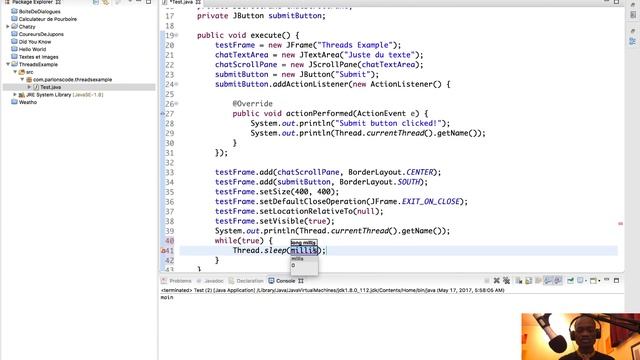
Task: Collapse the ThreadsExample project
Action: [x=7, y=64]
